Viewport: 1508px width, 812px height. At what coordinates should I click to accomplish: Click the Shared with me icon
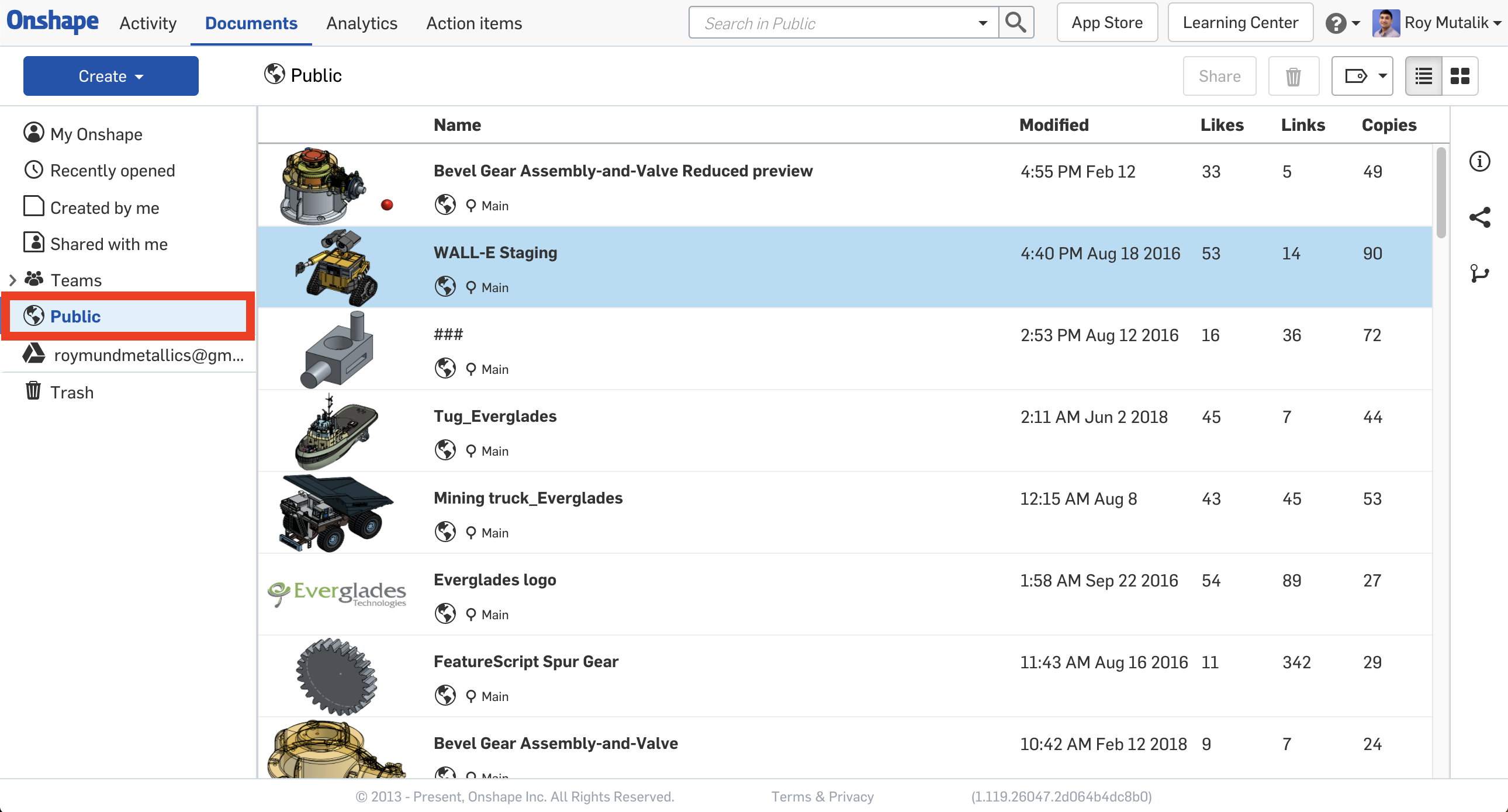click(33, 242)
